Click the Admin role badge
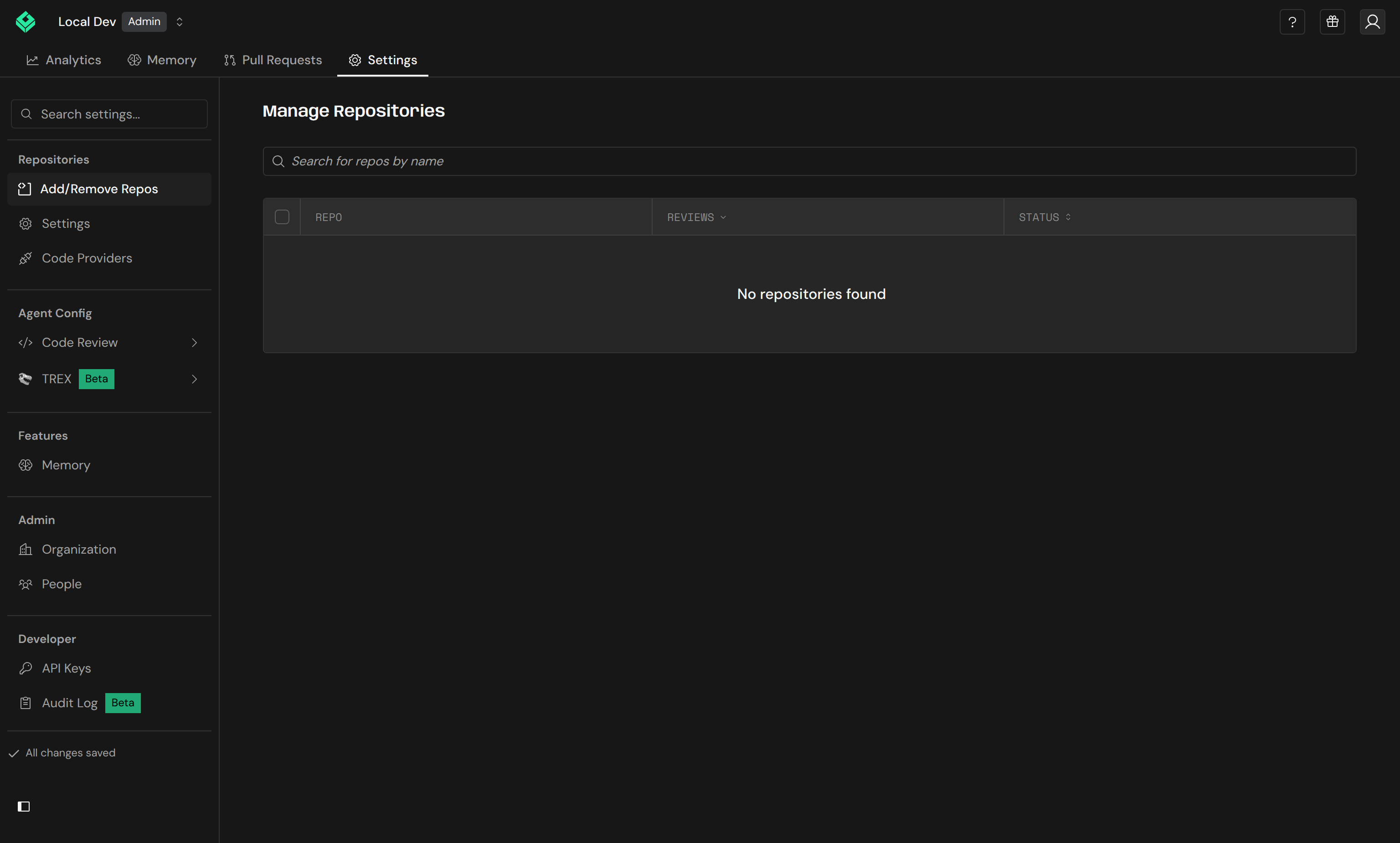Viewport: 1400px width, 843px height. coord(144,21)
